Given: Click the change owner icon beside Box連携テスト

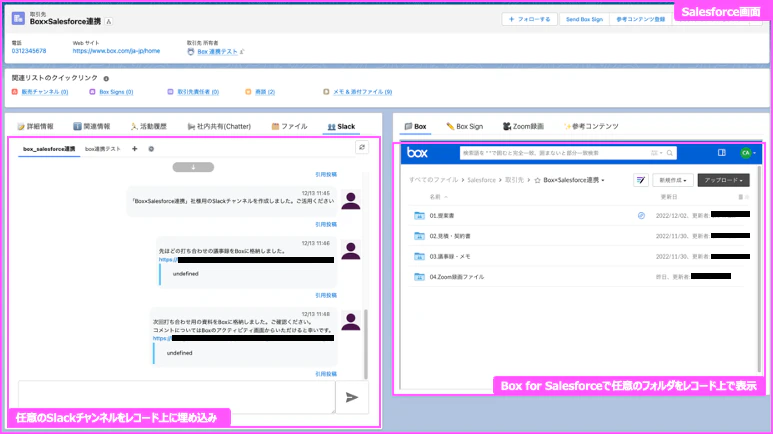Looking at the screenshot, I should [x=242, y=51].
